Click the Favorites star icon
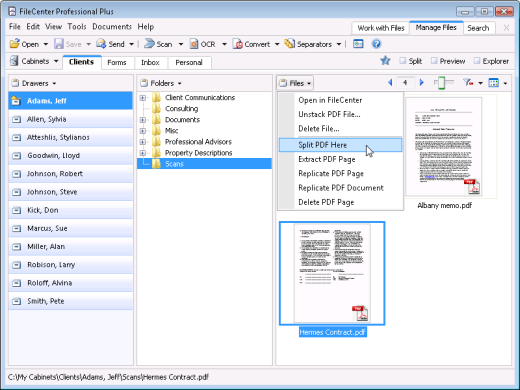Viewport: 520px width, 390px height. (385, 61)
